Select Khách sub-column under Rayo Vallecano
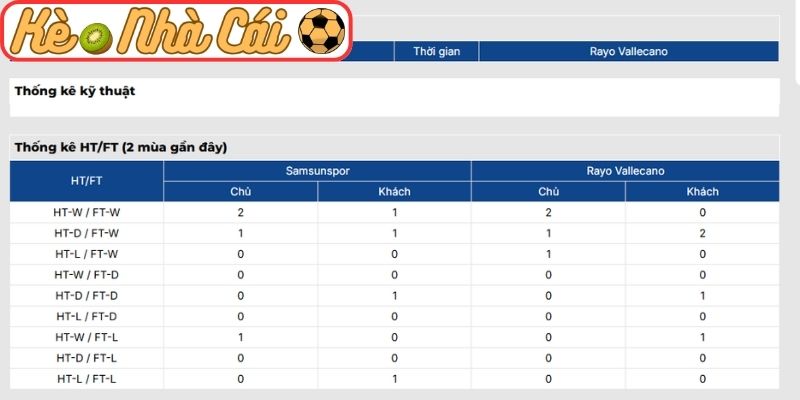800x400 pixels. click(702, 192)
